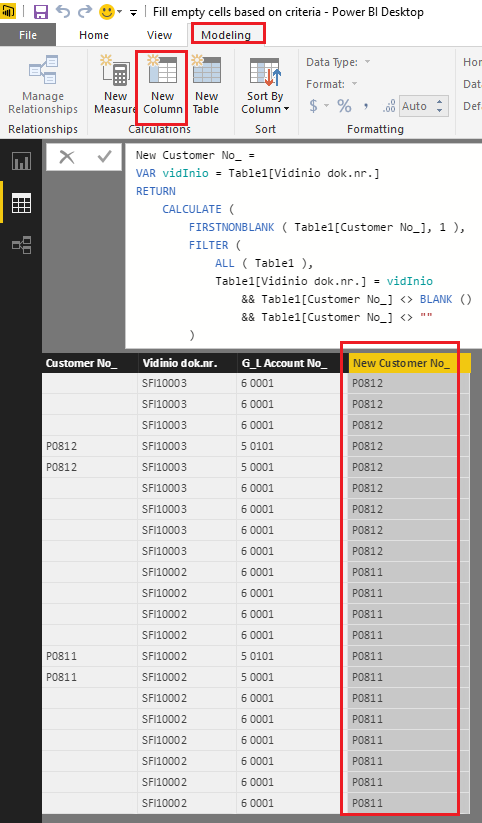Decrease decimal places with down stepper
The width and height of the screenshot is (482, 823).
tap(440, 111)
